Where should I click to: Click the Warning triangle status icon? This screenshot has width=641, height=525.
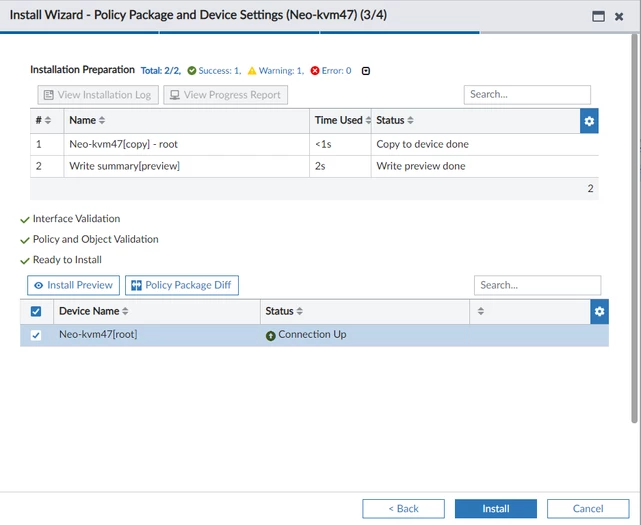coord(252,71)
